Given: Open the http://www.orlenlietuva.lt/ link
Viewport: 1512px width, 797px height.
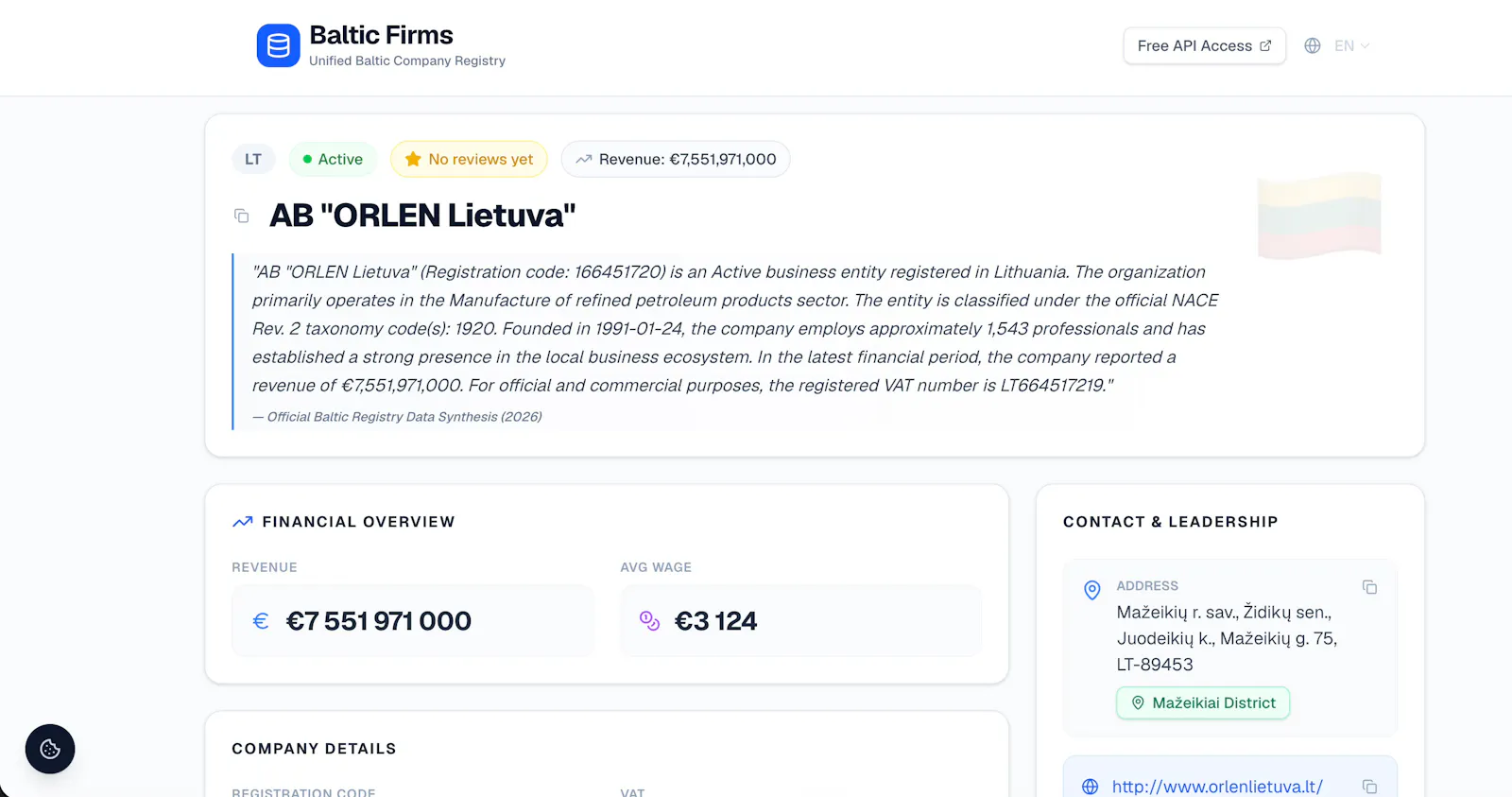Looking at the screenshot, I should click(x=1217, y=787).
